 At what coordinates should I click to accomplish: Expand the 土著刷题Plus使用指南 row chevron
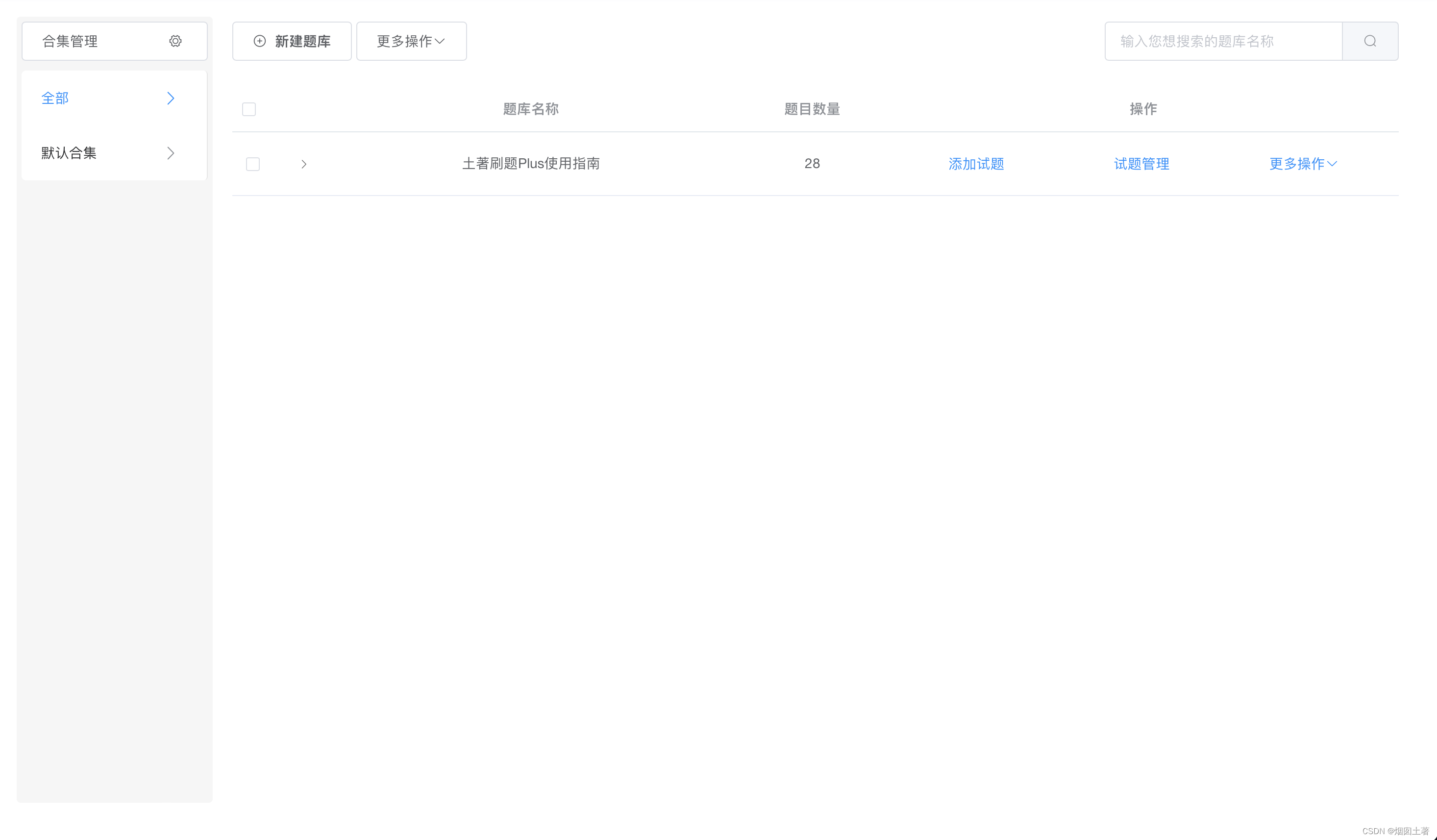(x=304, y=164)
